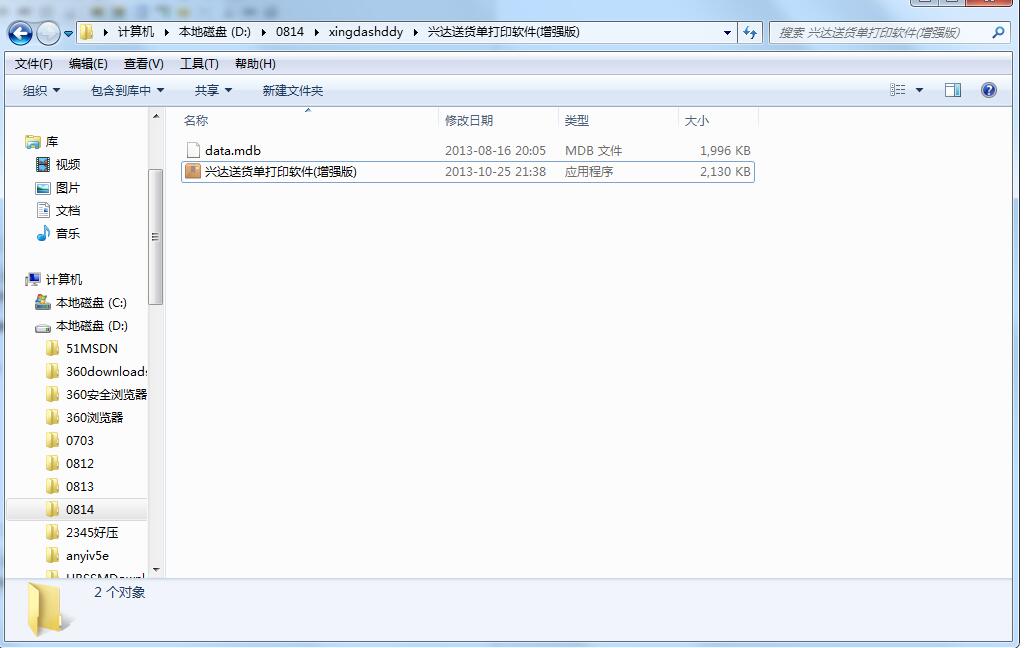The height and width of the screenshot is (648, 1028).
Task: Click 0814 in the address breadcrumb
Action: pos(290,32)
